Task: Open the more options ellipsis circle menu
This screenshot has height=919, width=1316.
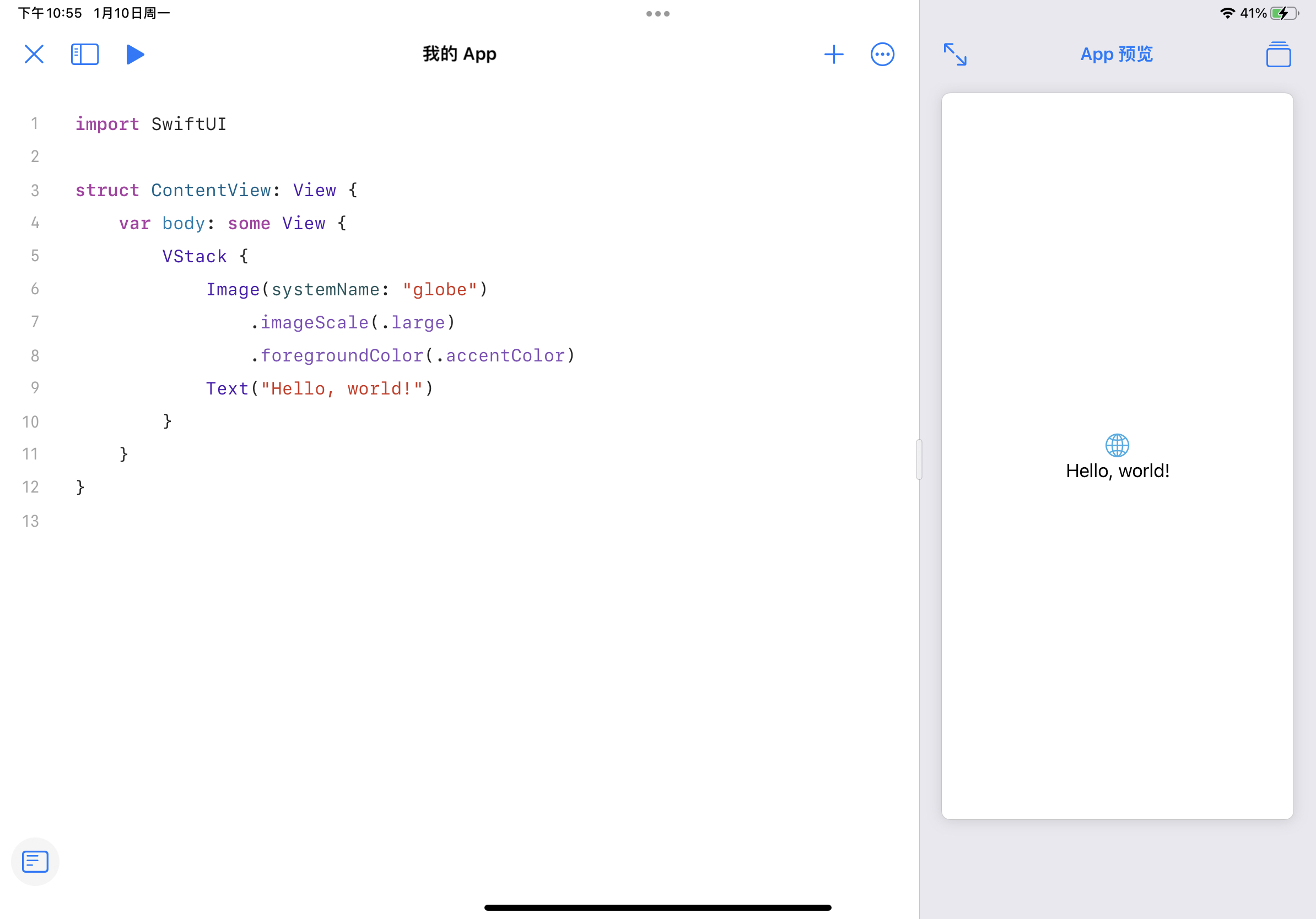Action: [882, 55]
